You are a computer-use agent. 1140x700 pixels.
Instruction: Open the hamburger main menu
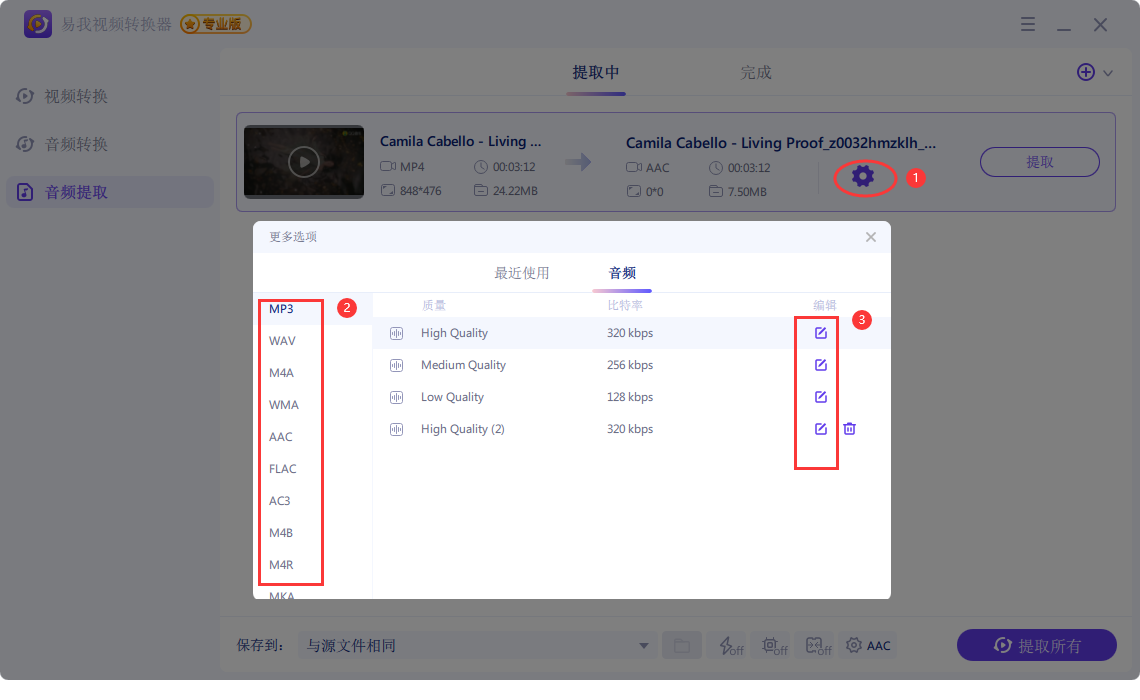1028,24
